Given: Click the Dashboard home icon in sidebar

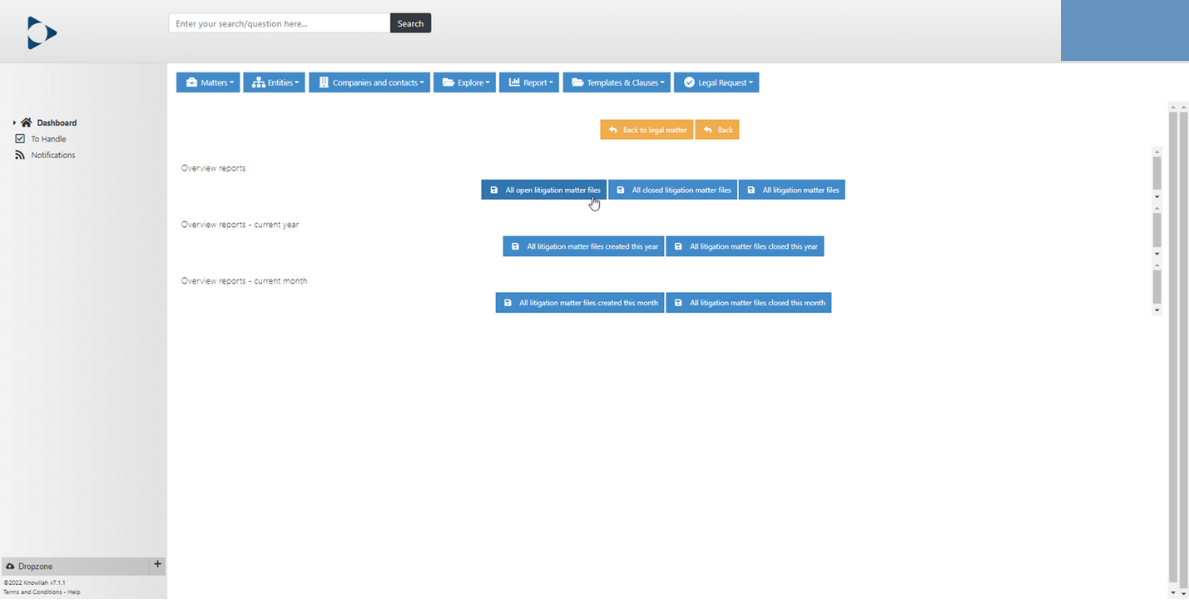Looking at the screenshot, I should coord(26,122).
